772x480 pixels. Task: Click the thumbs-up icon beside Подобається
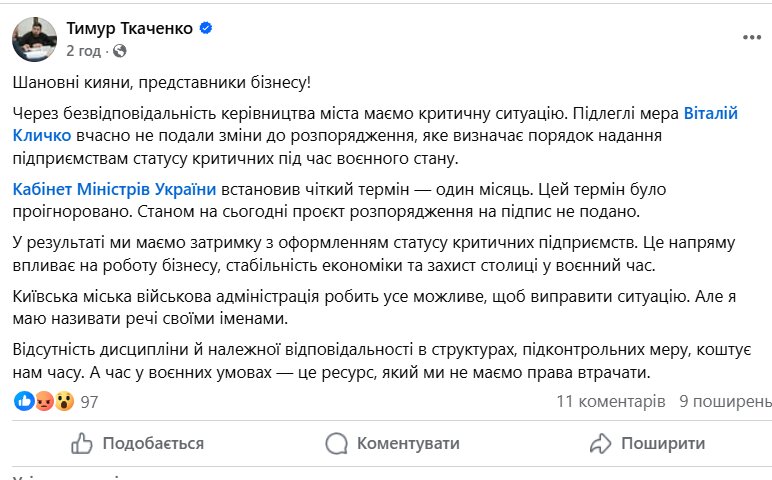point(82,443)
